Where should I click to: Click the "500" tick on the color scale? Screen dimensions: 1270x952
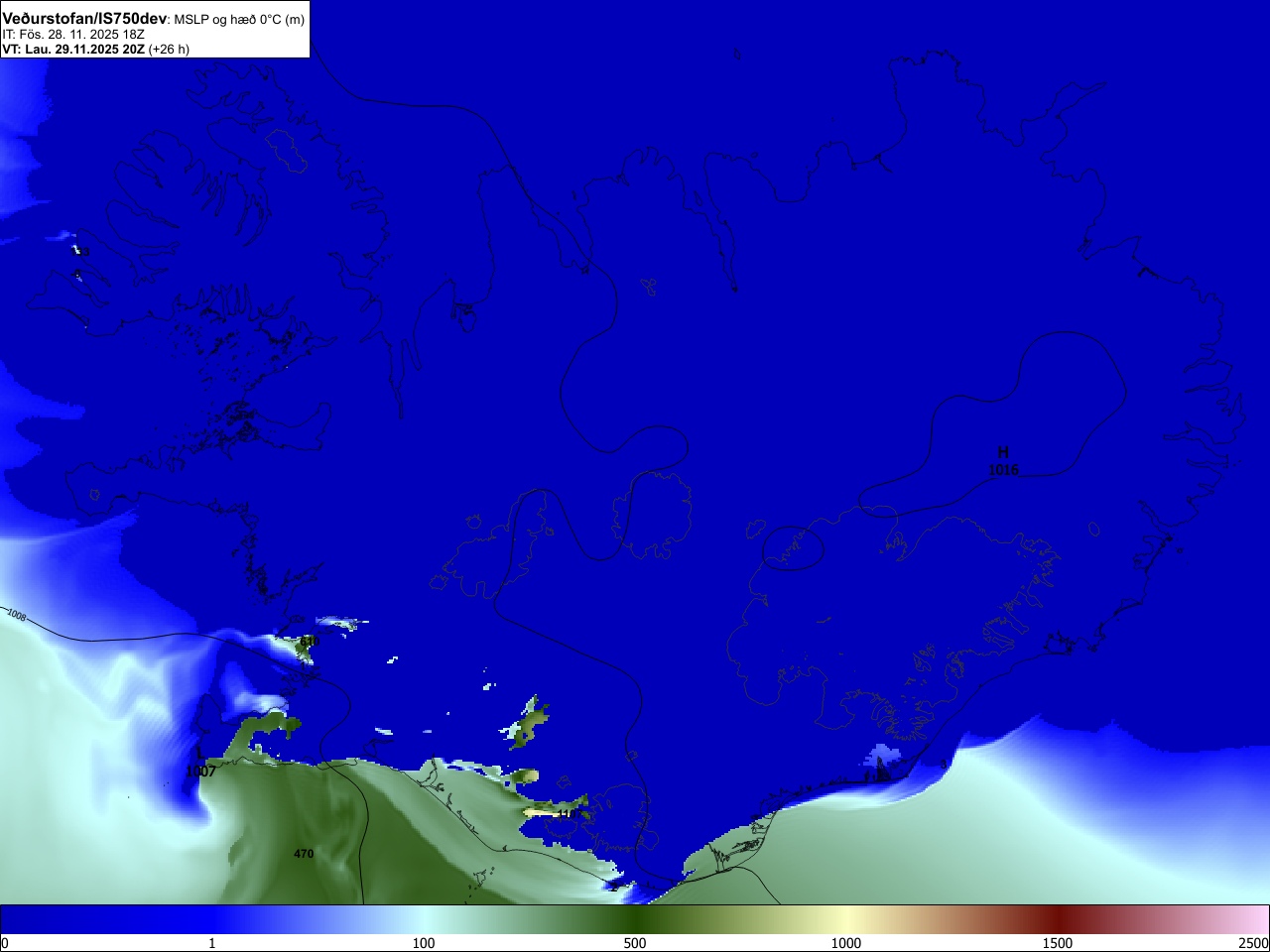pos(635,943)
